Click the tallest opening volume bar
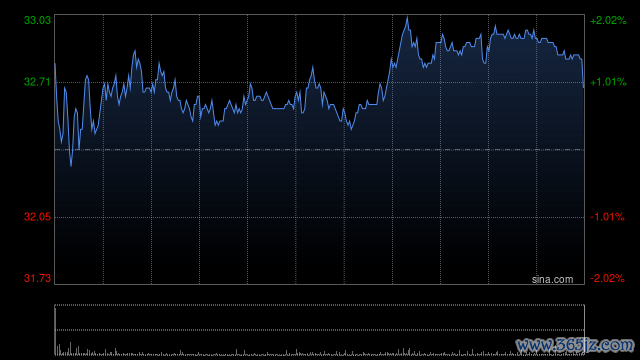 (x=71, y=349)
